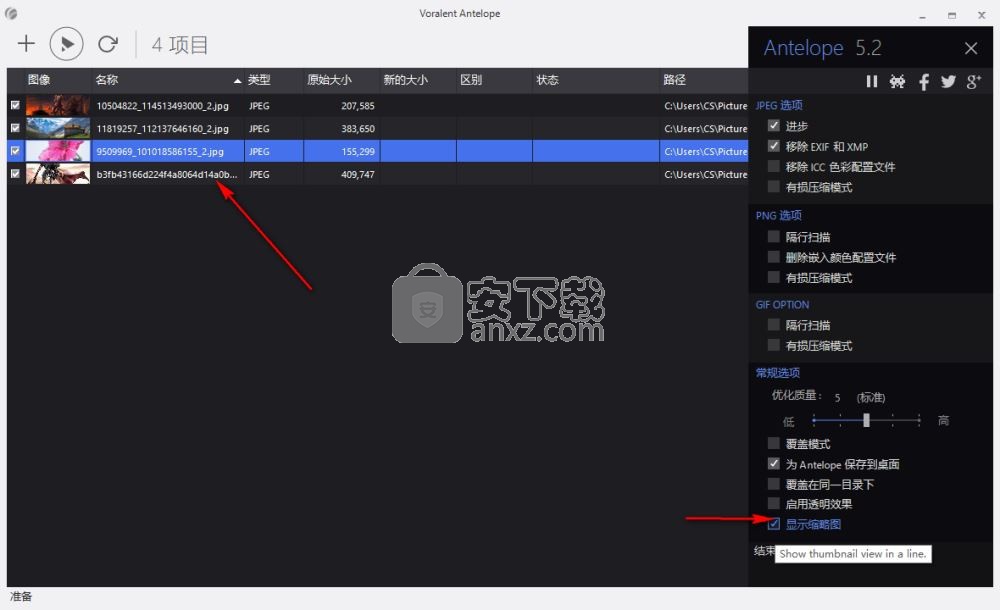Screen dimensions: 1000x610
Task: Click pink flower thumbnail of 9509969 file
Action: pyautogui.click(x=57, y=151)
